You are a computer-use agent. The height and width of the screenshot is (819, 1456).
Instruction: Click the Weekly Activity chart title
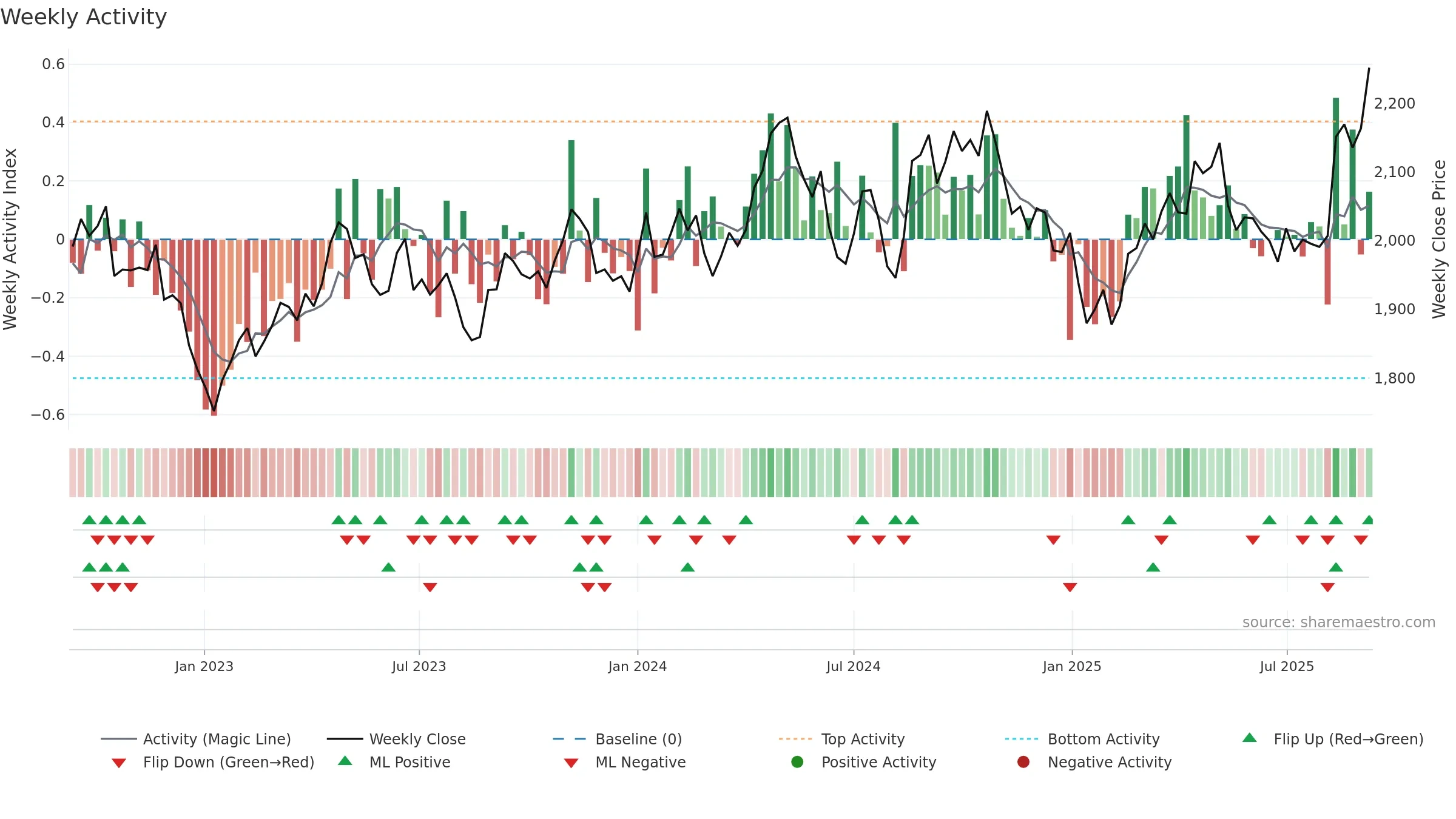(x=84, y=17)
